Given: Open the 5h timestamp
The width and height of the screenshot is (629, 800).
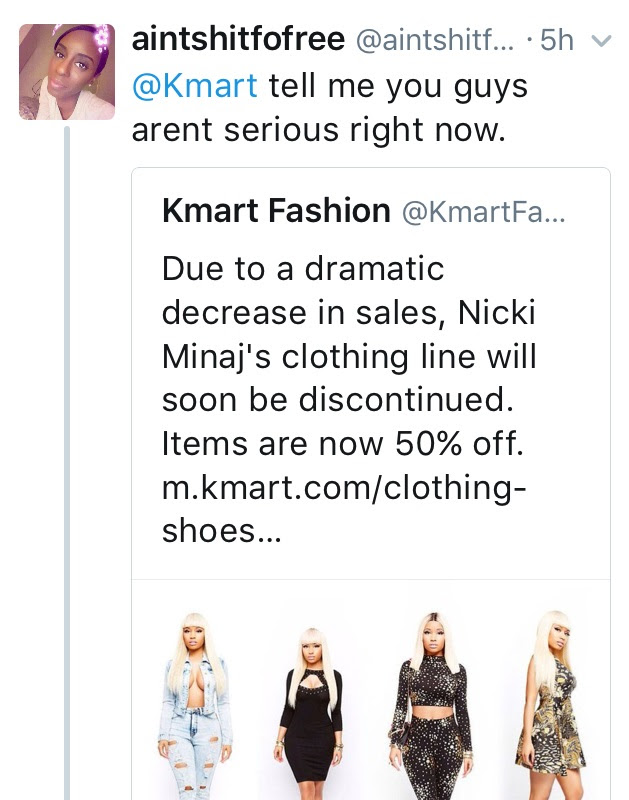Looking at the screenshot, I should tap(556, 41).
